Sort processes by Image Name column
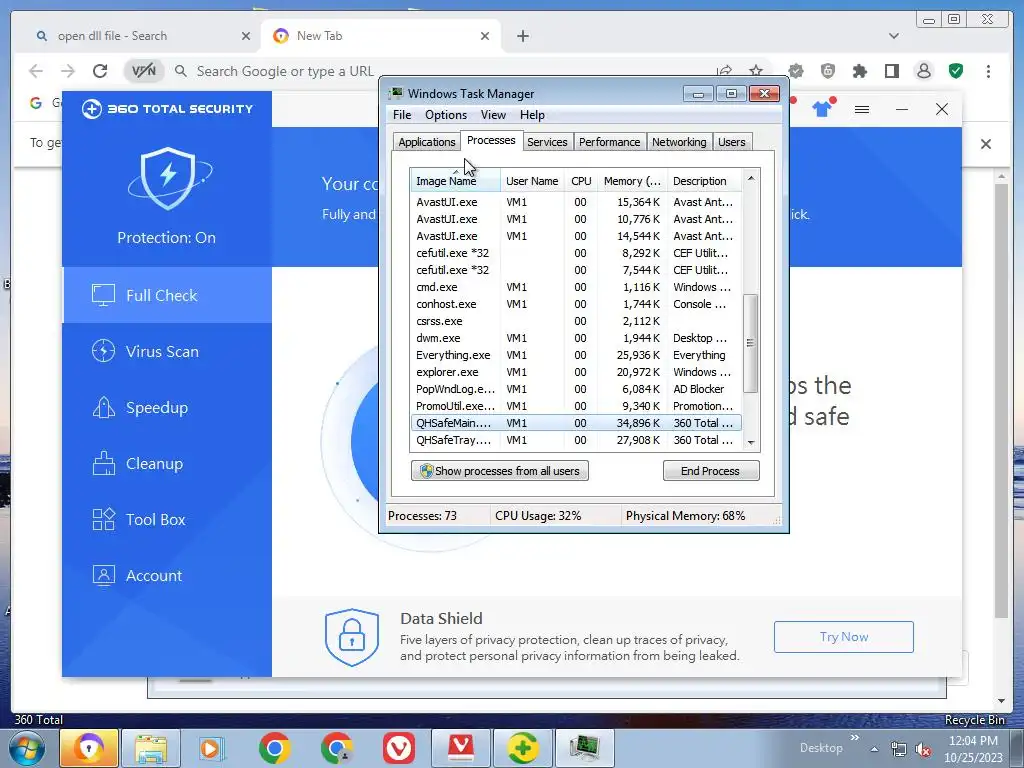 click(455, 181)
